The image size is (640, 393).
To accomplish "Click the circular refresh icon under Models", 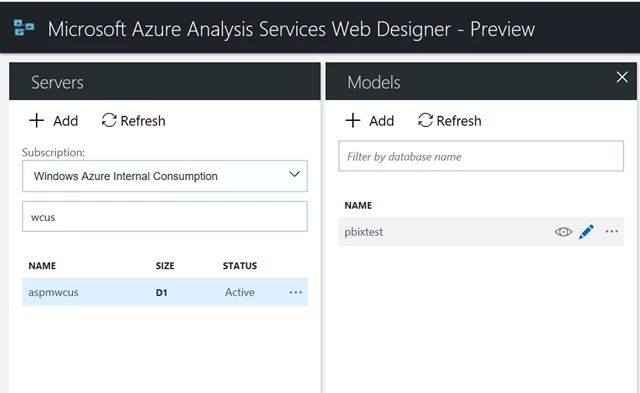I will click(x=425, y=120).
